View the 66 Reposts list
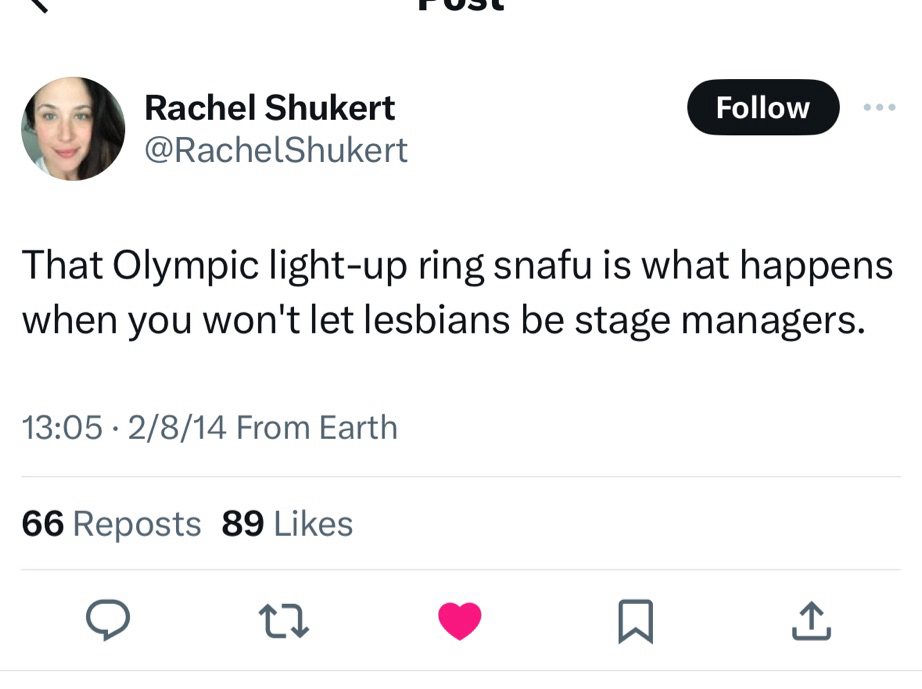The image size is (922, 689). tap(111, 523)
